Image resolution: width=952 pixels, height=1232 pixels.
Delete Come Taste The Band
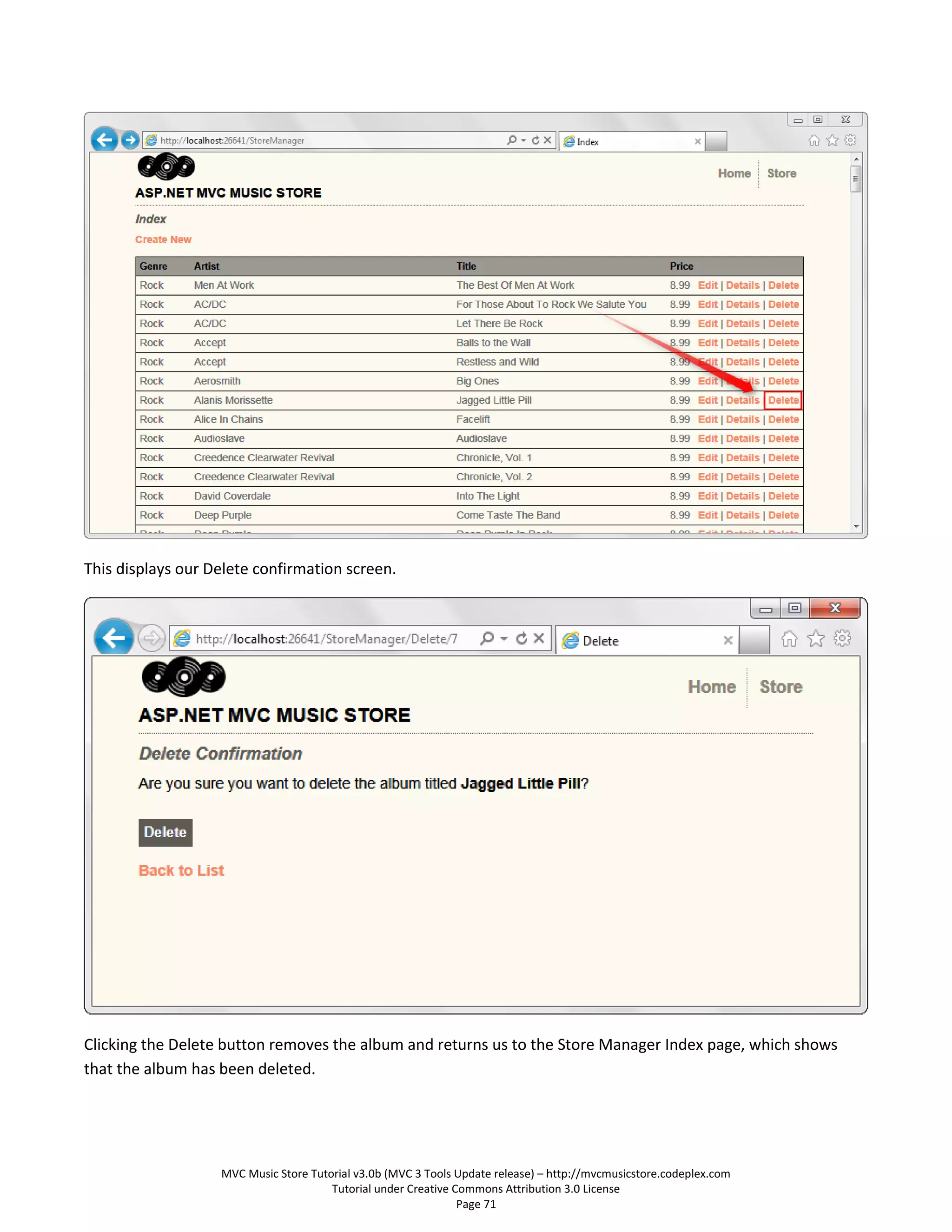[x=783, y=516]
